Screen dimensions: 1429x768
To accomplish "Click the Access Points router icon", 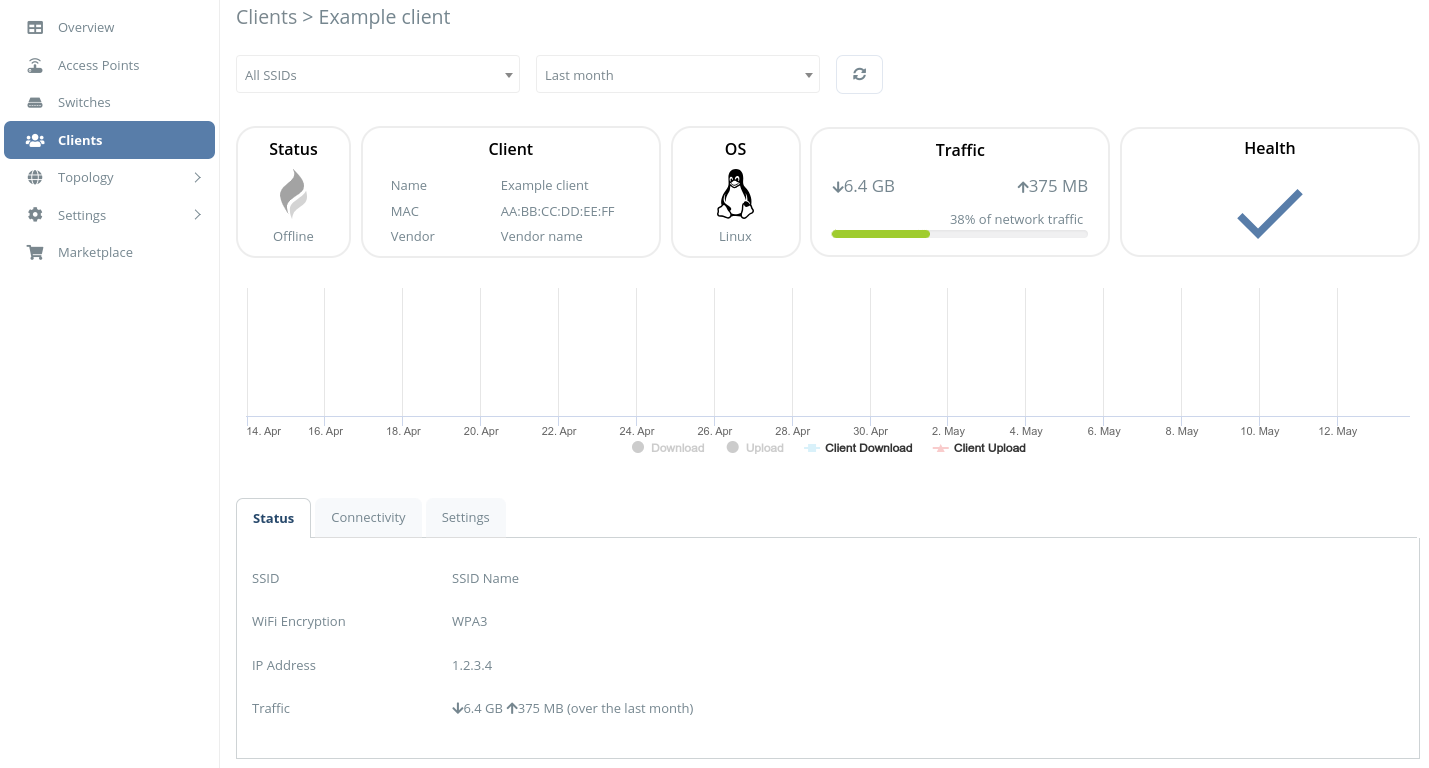I will pos(35,65).
